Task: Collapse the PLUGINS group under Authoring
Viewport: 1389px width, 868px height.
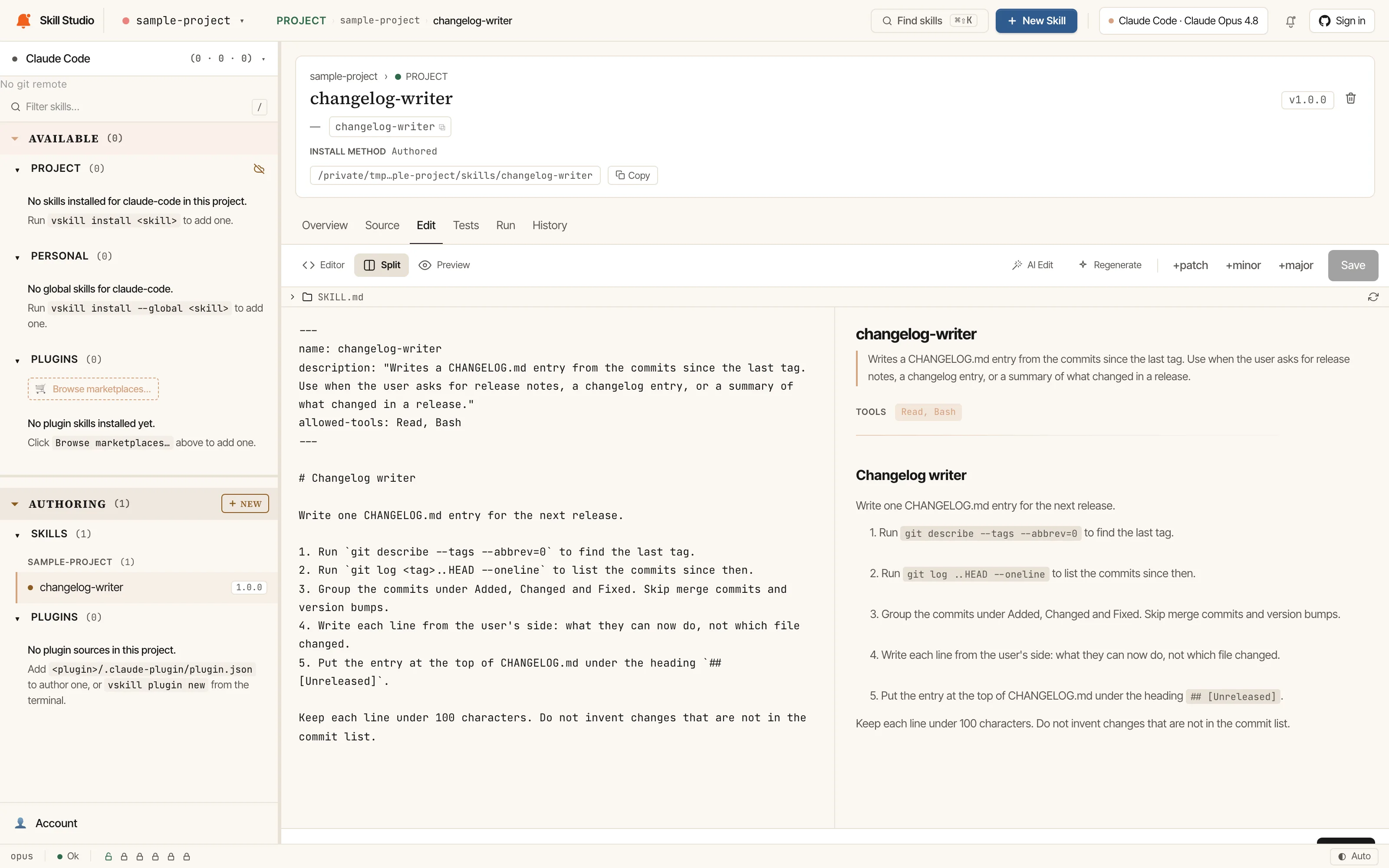Action: click(x=17, y=618)
